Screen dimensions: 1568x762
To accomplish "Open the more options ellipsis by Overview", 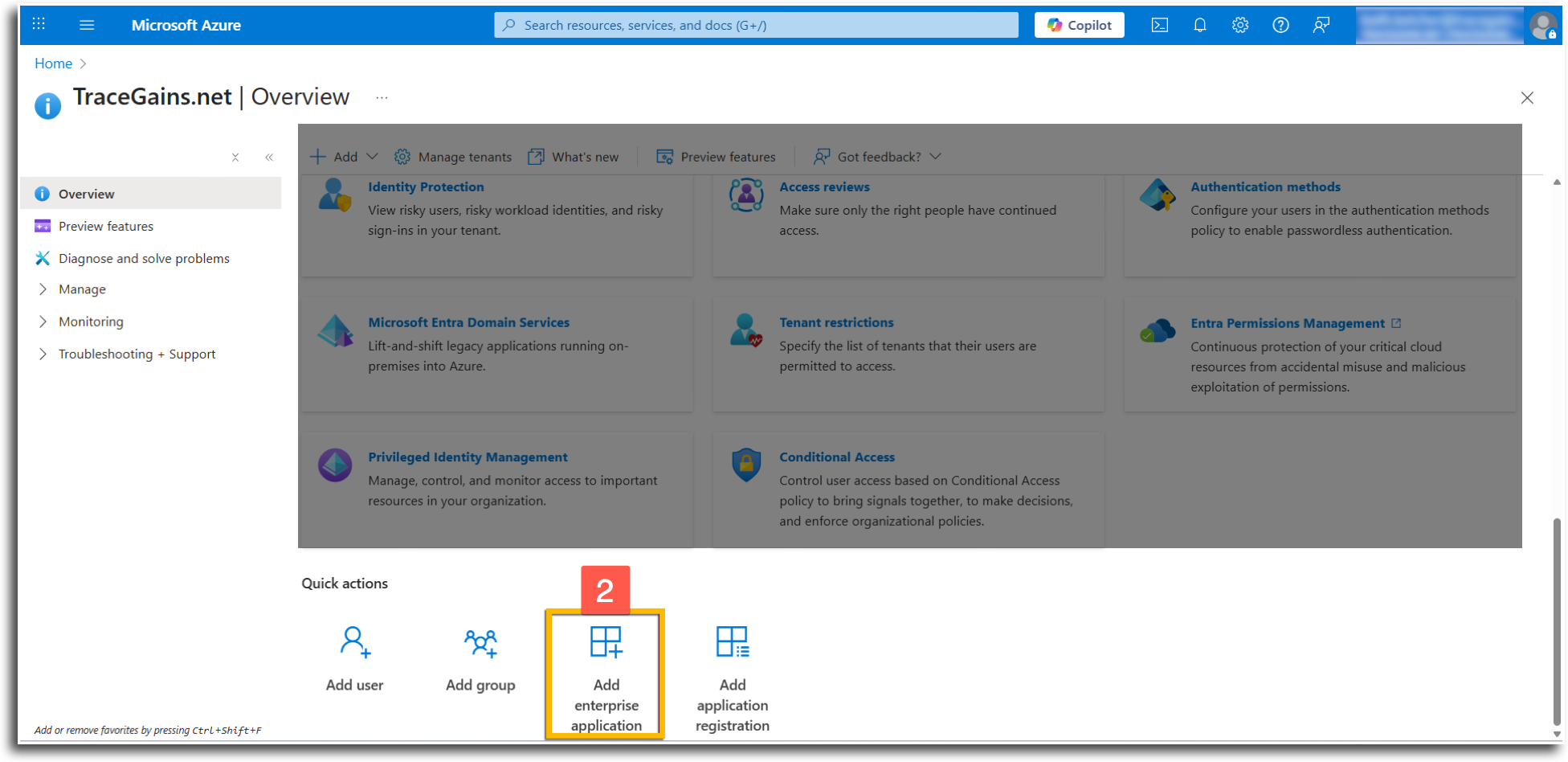I will (x=382, y=97).
